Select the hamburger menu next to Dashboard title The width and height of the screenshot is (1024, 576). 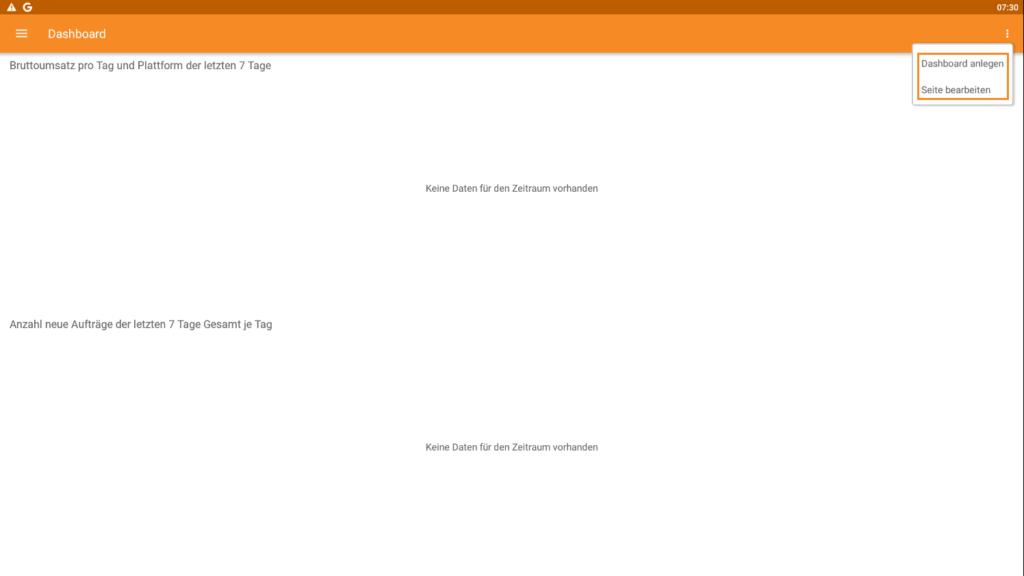[x=21, y=33]
